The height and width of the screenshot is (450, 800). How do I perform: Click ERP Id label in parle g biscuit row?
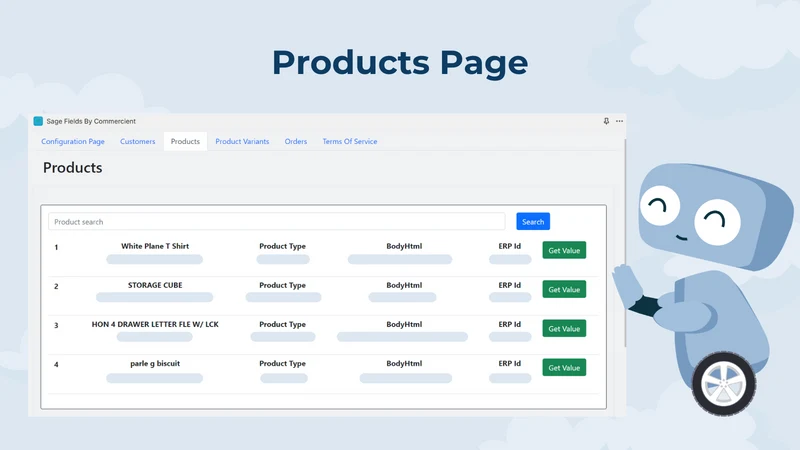(510, 364)
